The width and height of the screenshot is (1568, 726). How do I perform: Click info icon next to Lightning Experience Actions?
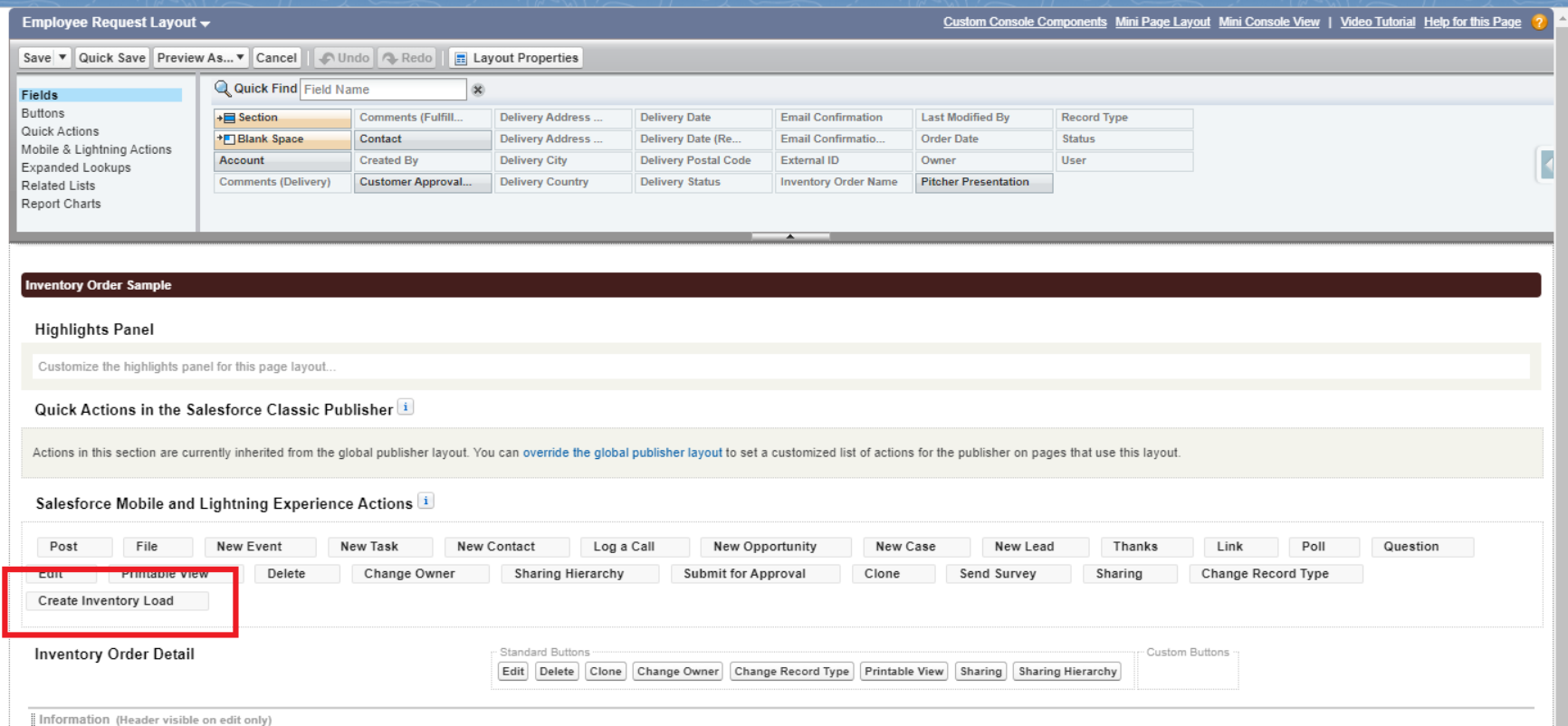(x=426, y=501)
